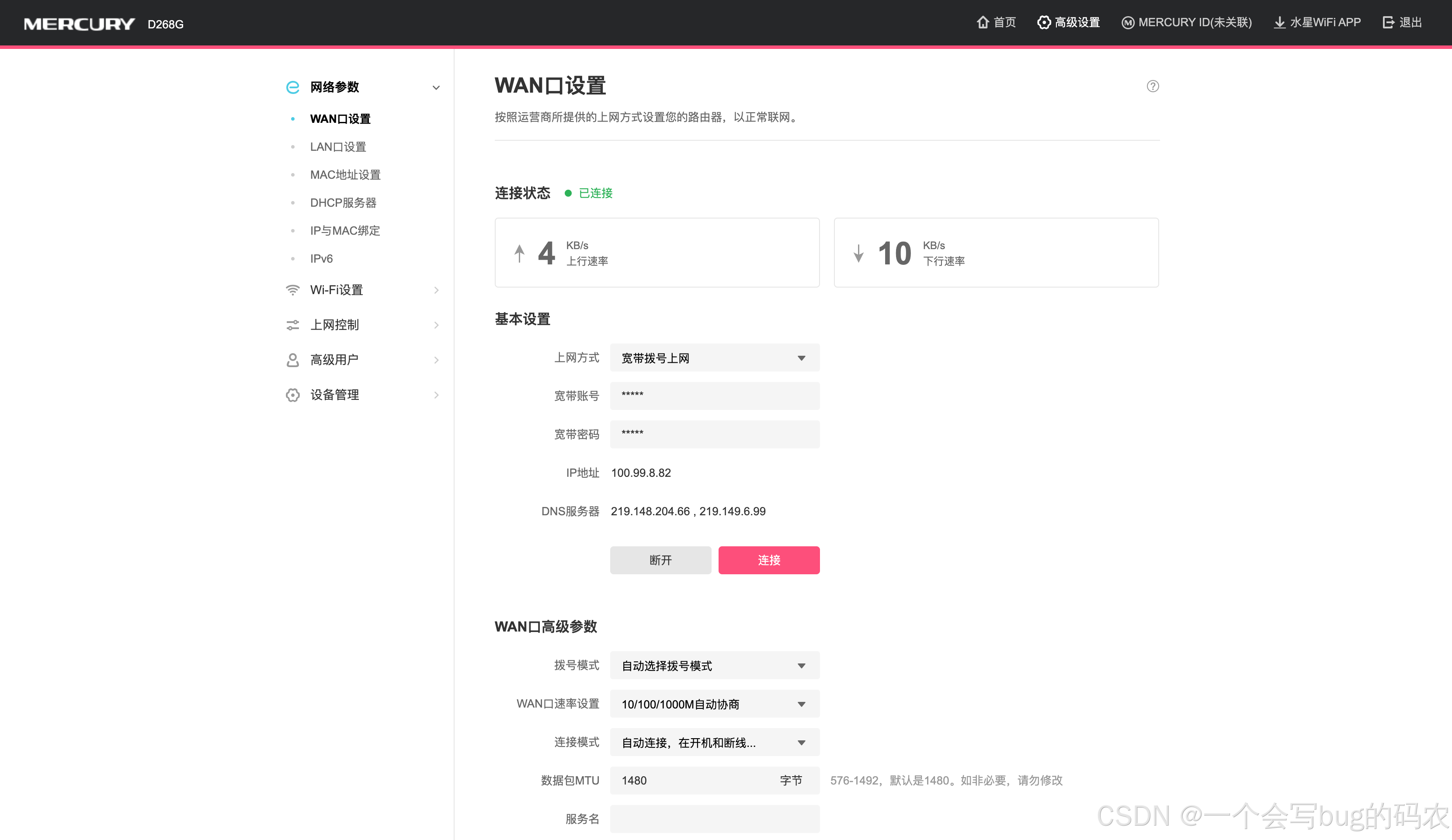
Task: Open the dial mode dropdown
Action: tap(715, 666)
